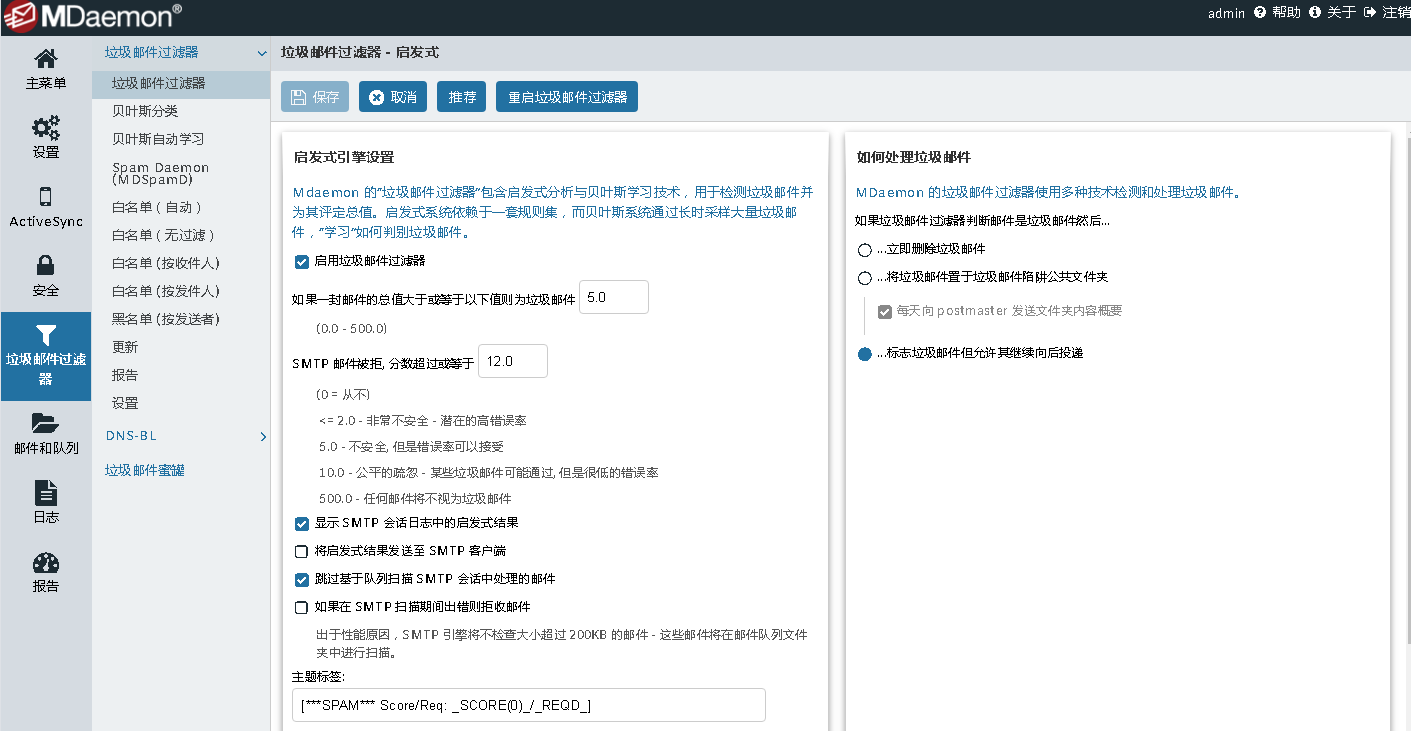Open the security lock icon
Screen dimensions: 1411x731
(x=46, y=265)
